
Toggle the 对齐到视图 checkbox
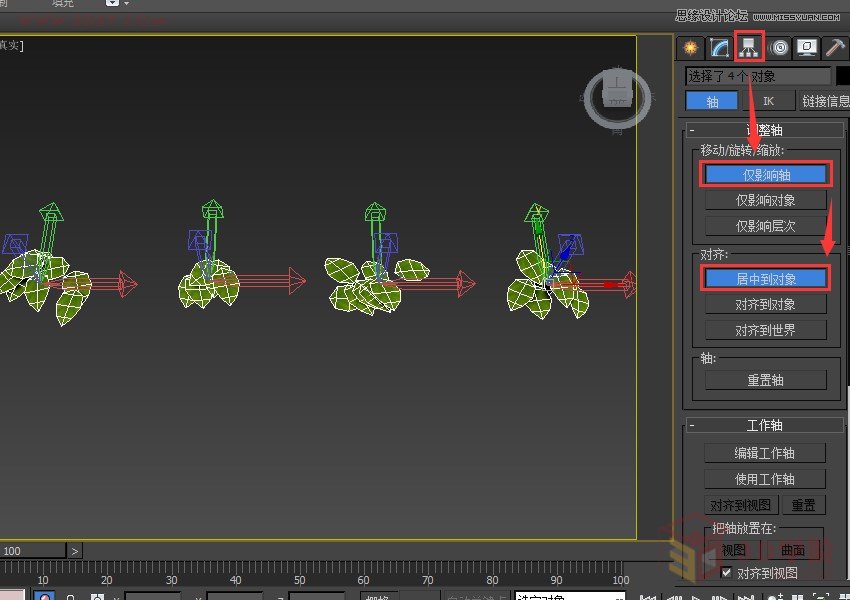[x=727, y=573]
